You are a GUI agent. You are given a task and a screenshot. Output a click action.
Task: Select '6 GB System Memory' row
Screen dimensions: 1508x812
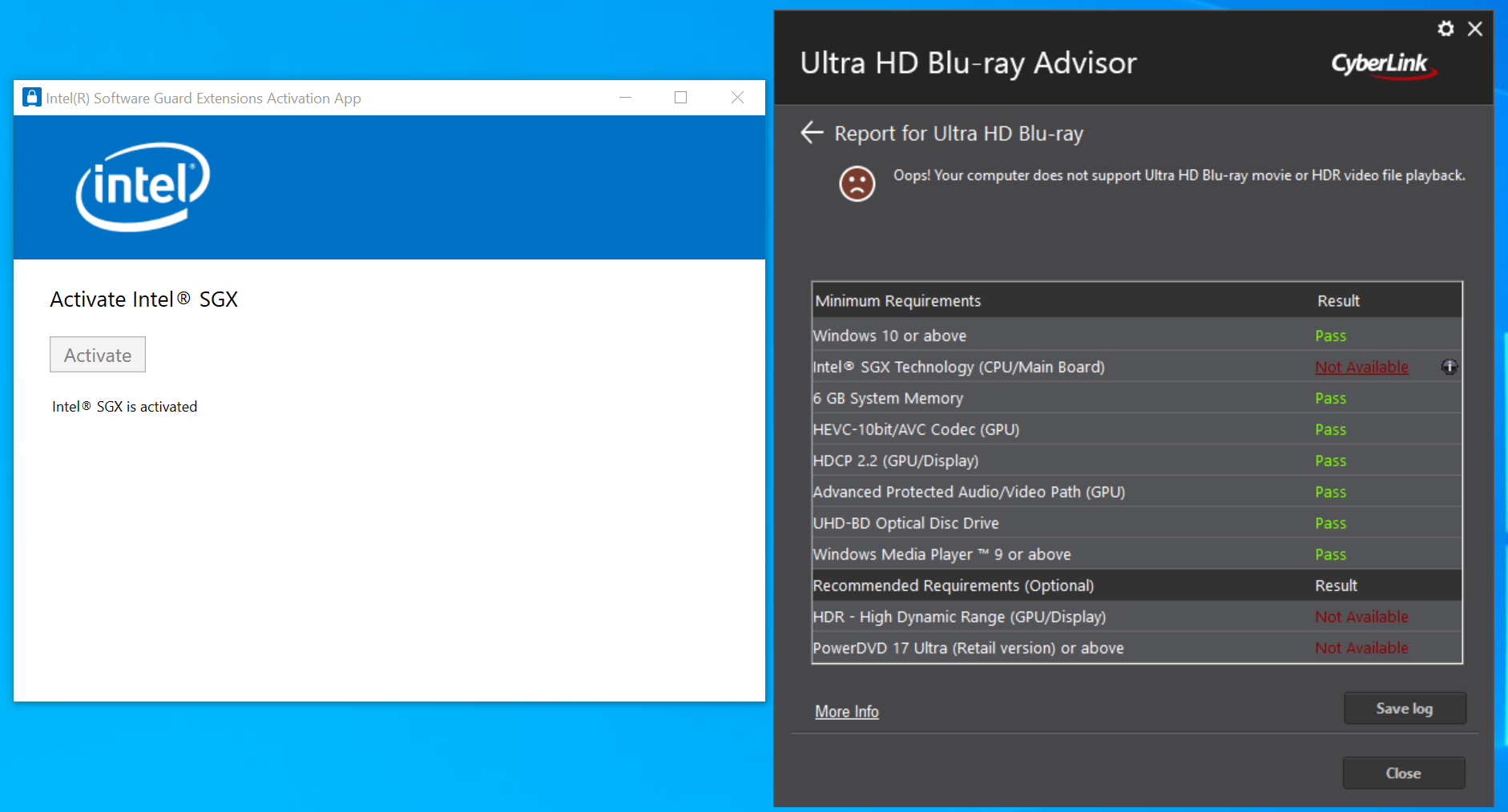[1137, 398]
